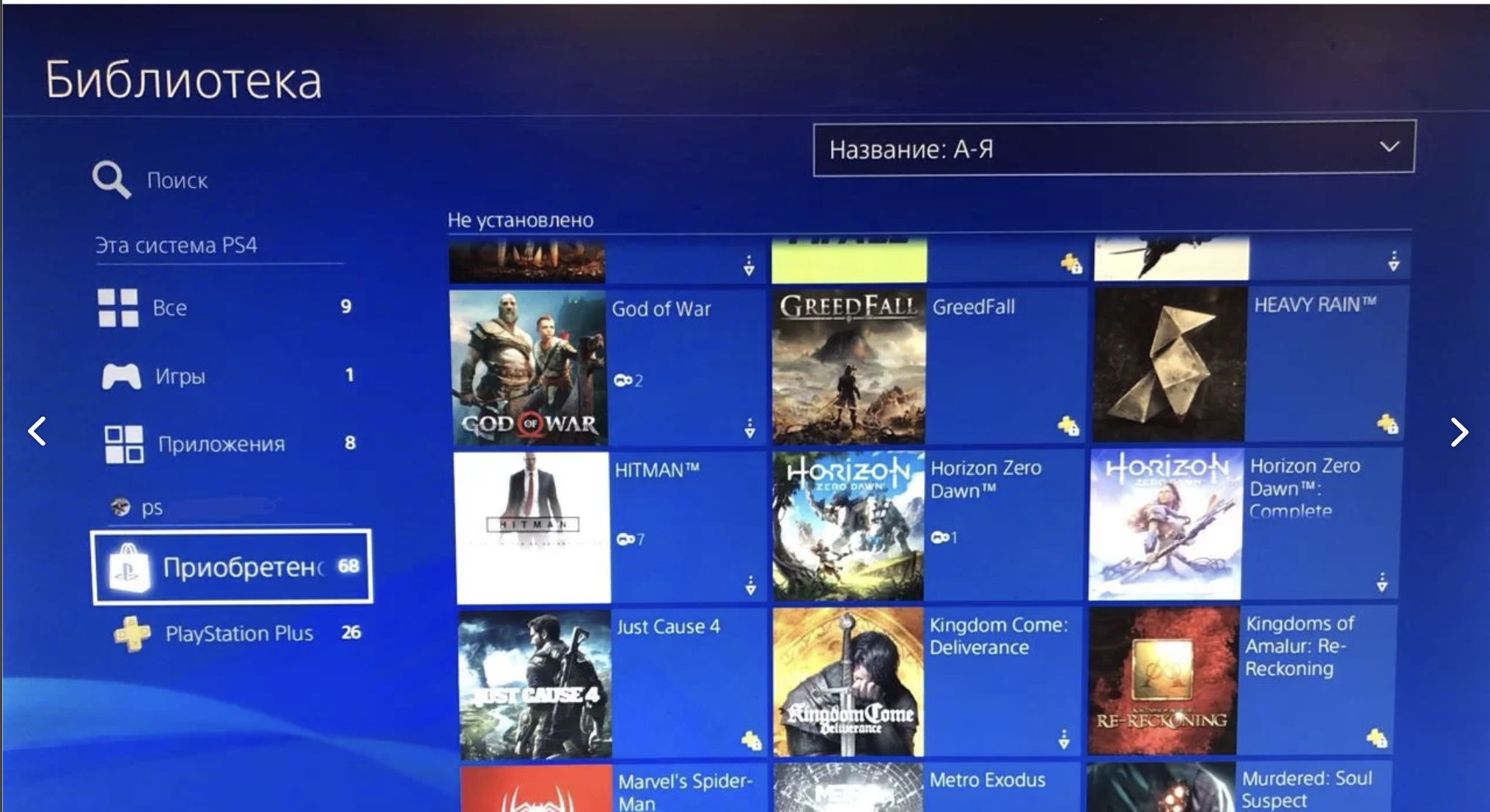Click the sort dropdown chevron arrow

1389,147
